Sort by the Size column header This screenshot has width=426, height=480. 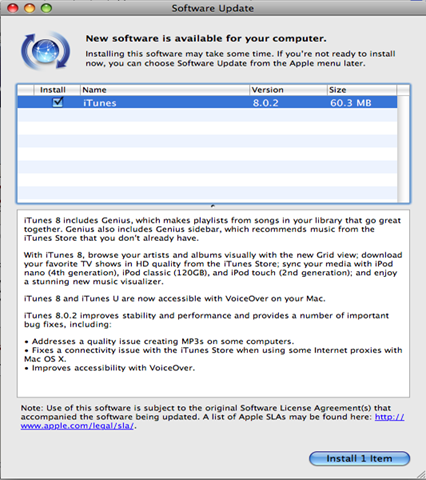362,90
